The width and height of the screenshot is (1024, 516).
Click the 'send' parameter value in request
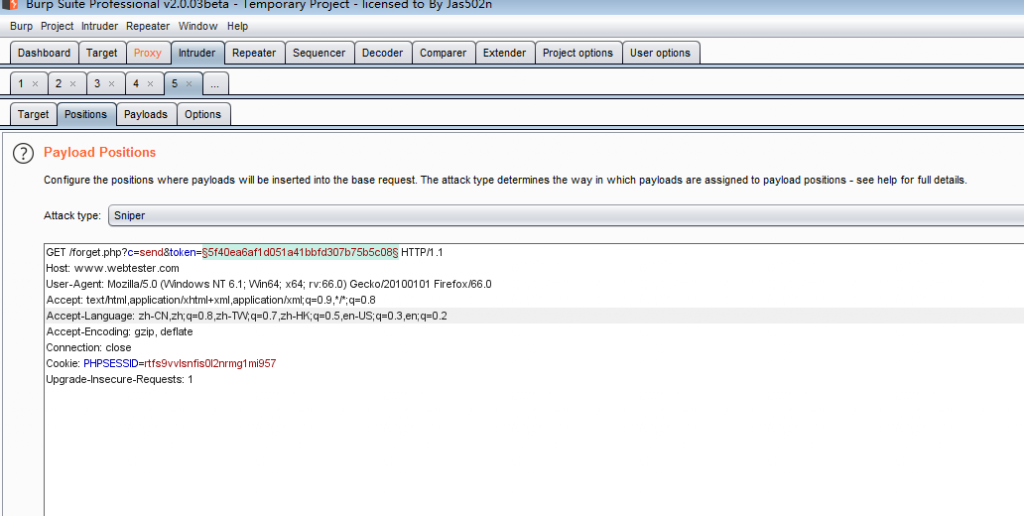(152, 253)
